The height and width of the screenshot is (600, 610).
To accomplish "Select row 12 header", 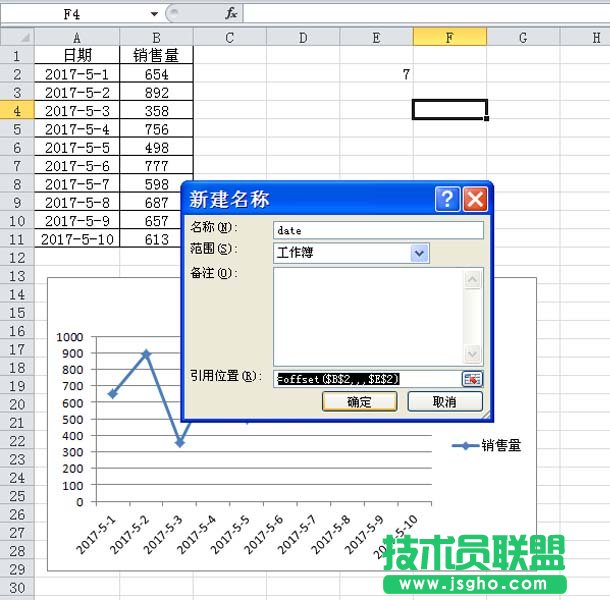I will click(17, 258).
